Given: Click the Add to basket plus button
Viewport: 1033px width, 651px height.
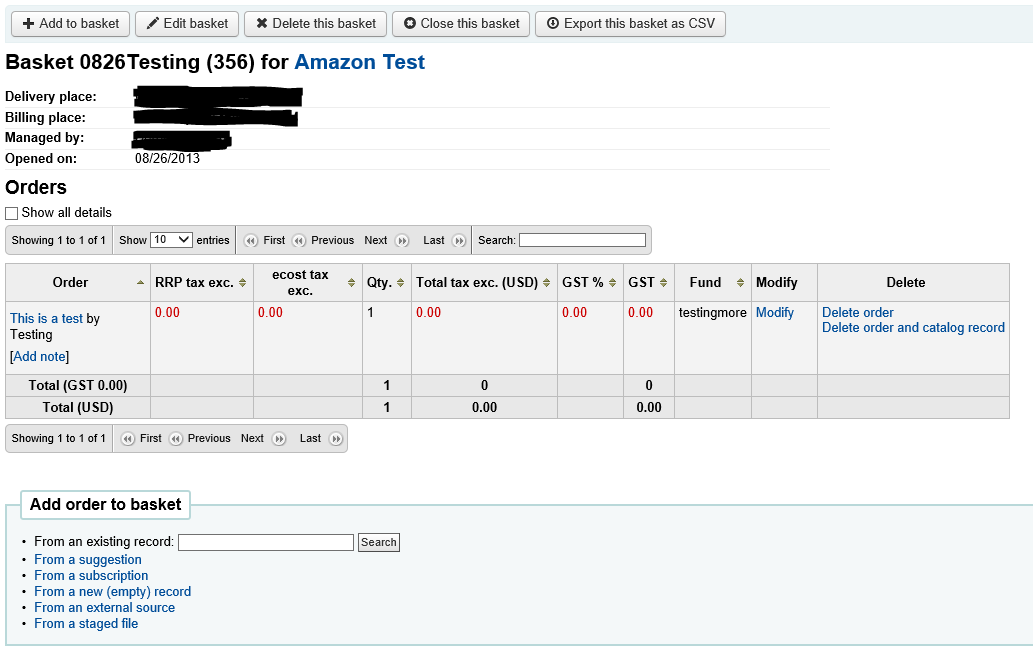Looking at the screenshot, I should tap(70, 23).
